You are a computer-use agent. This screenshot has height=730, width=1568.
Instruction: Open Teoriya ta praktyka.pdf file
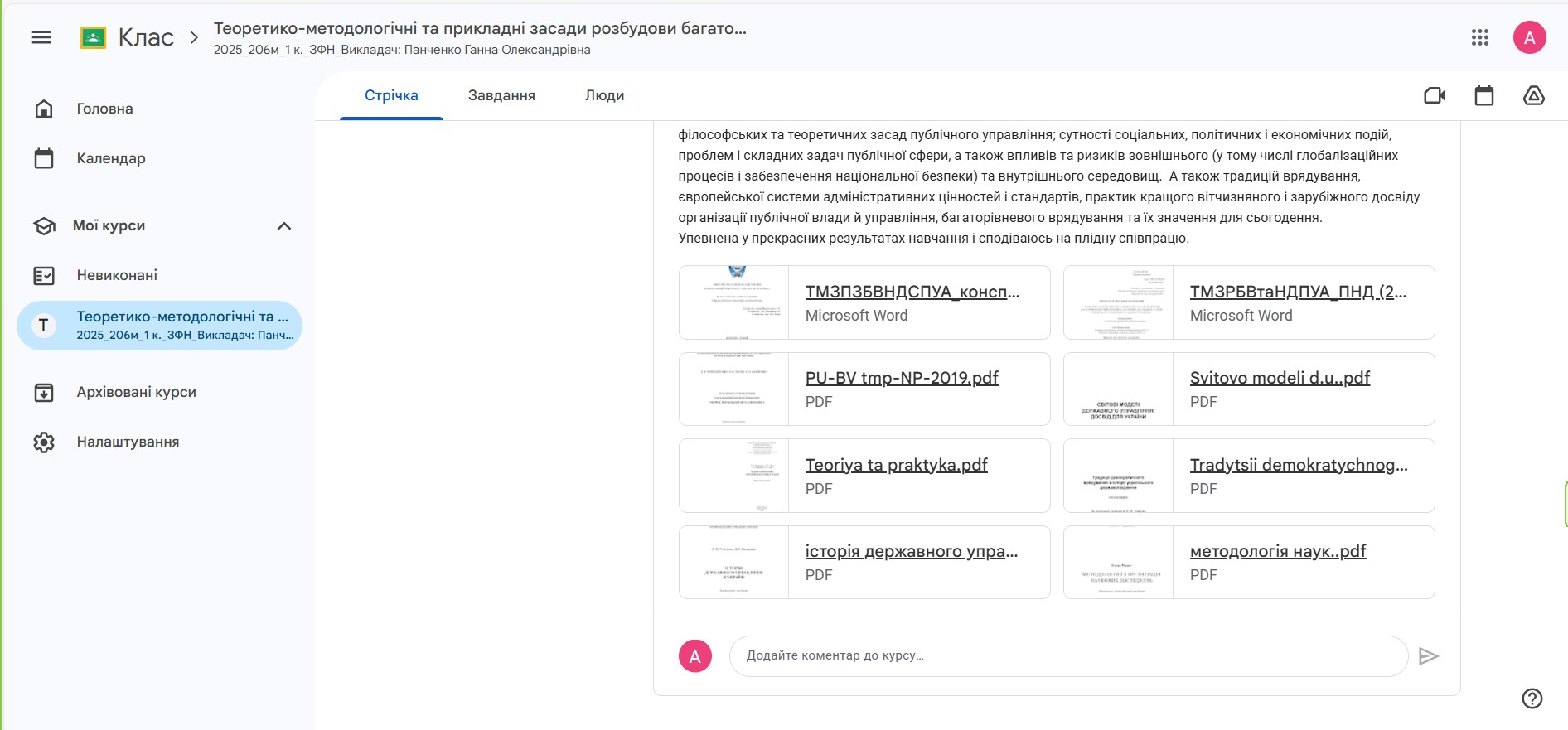pos(896,465)
